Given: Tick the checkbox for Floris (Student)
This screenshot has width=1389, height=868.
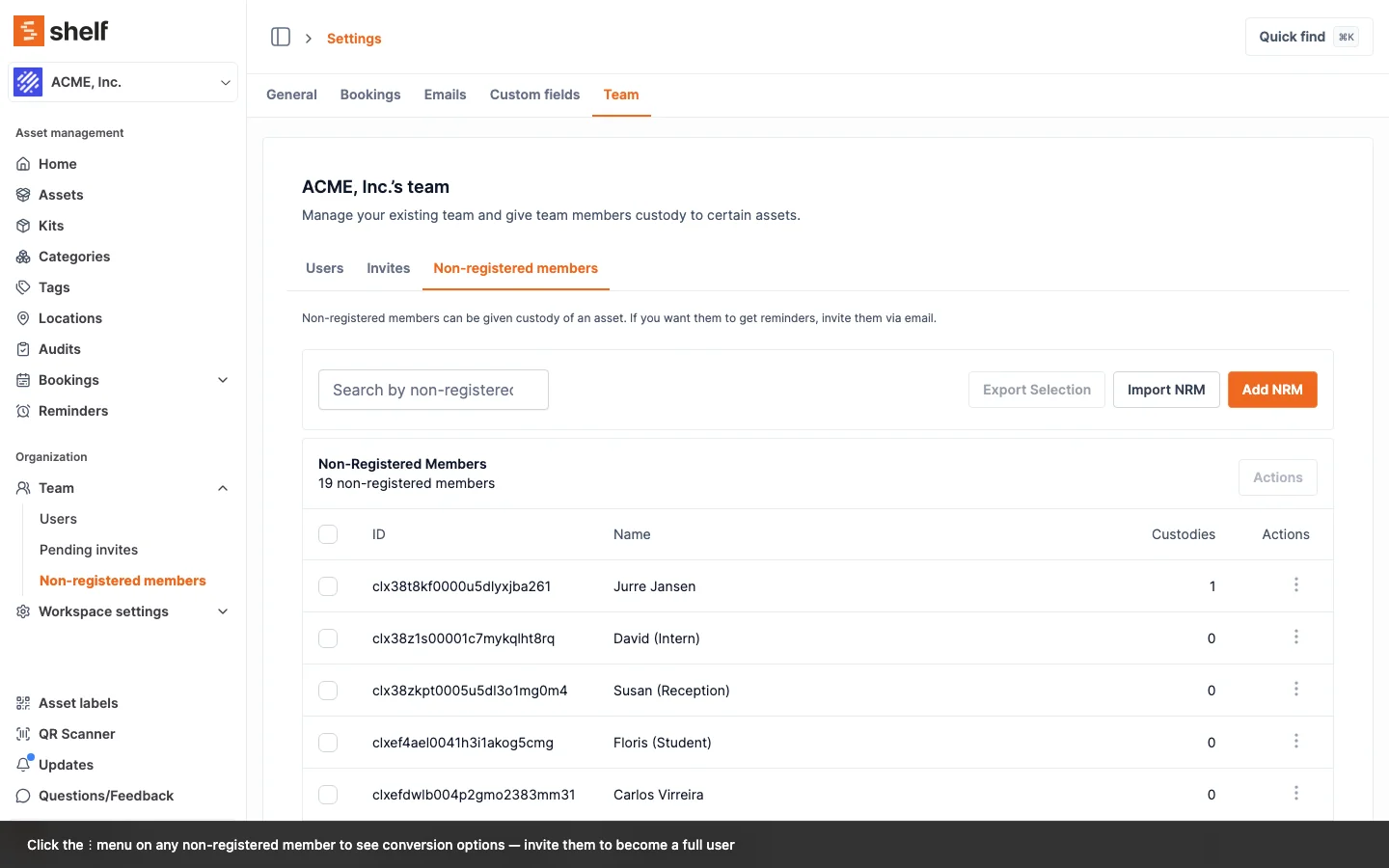Looking at the screenshot, I should coord(328,743).
